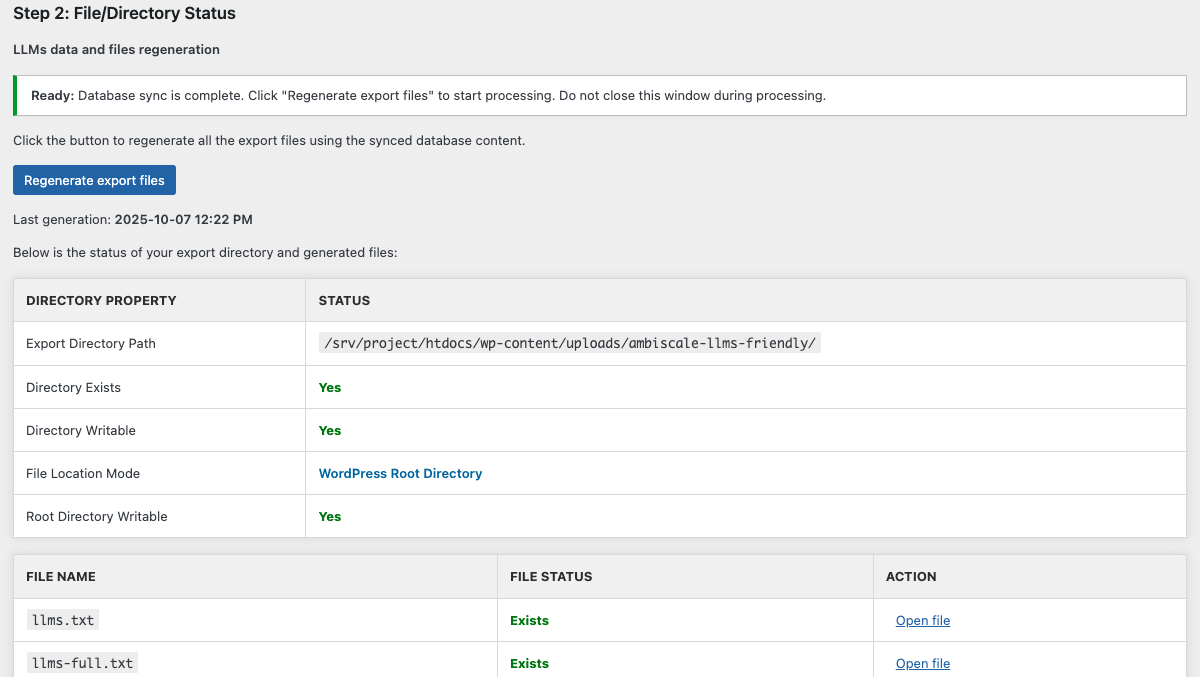The width and height of the screenshot is (1200, 677).
Task: Click the Regenerate export files button
Action: (x=94, y=181)
